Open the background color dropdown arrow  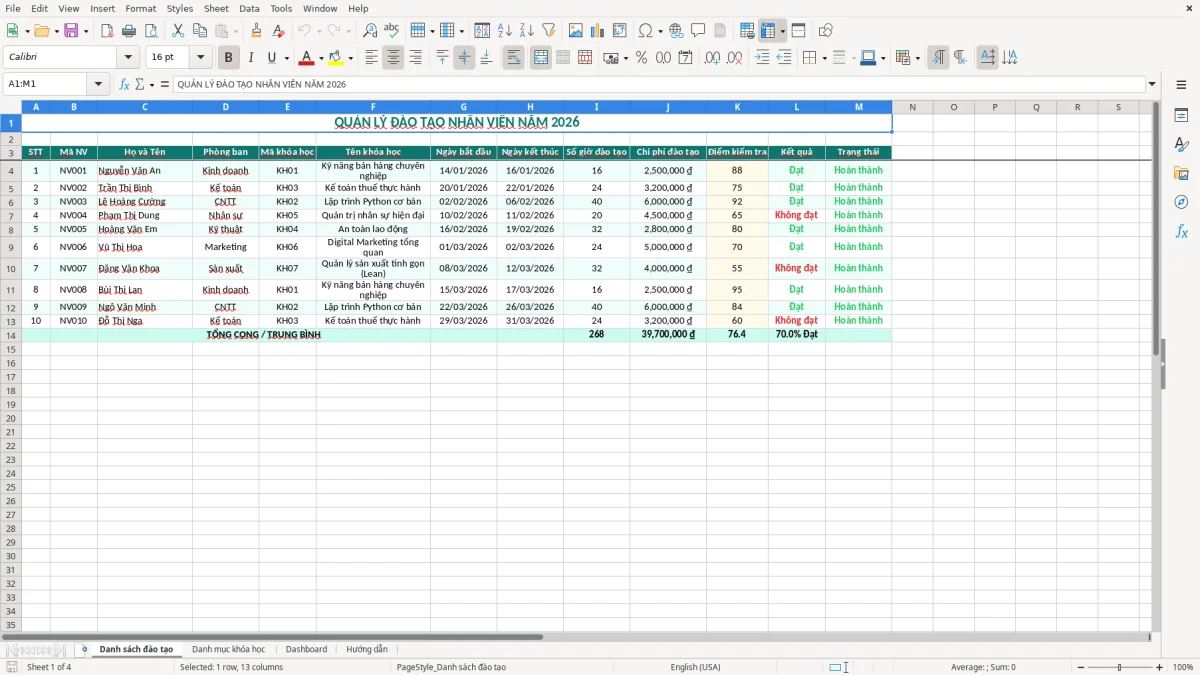point(350,58)
